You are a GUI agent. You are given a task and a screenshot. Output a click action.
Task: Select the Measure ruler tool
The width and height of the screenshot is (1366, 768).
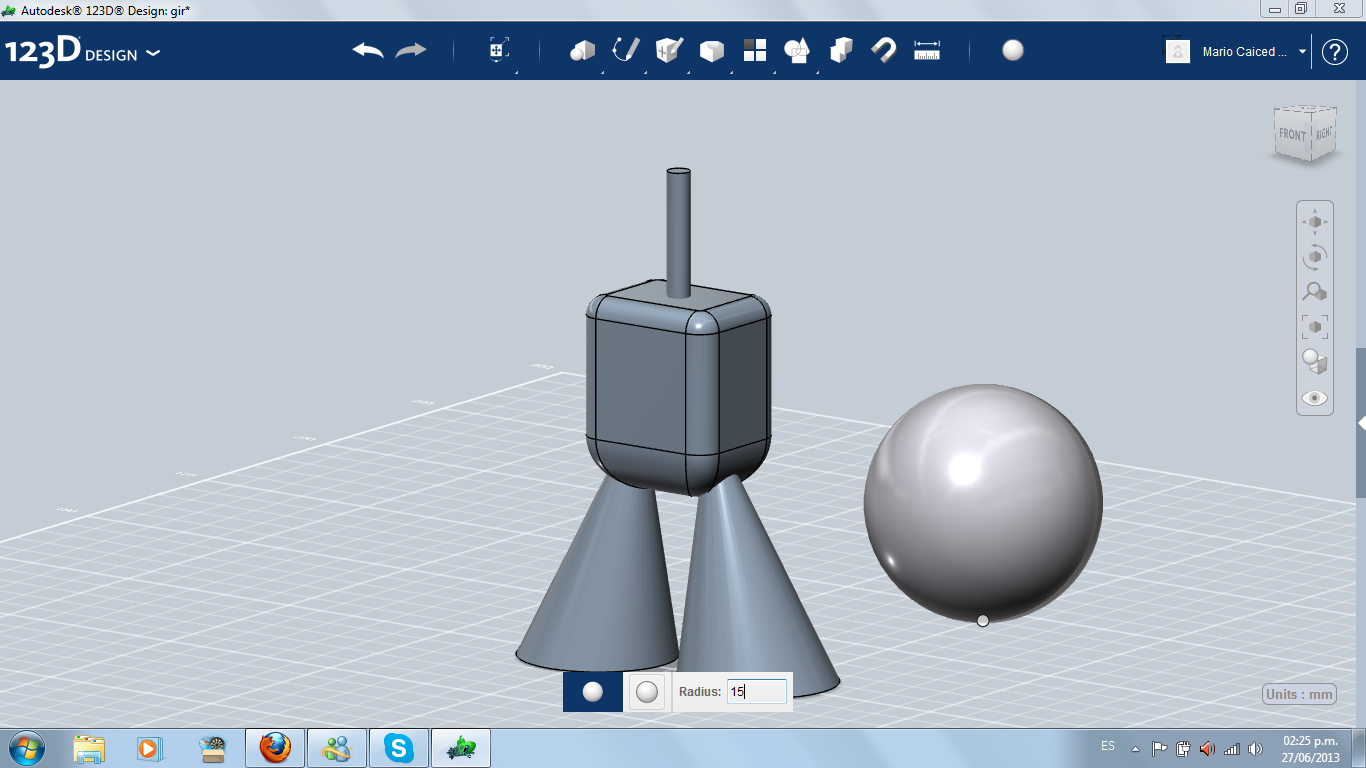point(927,50)
